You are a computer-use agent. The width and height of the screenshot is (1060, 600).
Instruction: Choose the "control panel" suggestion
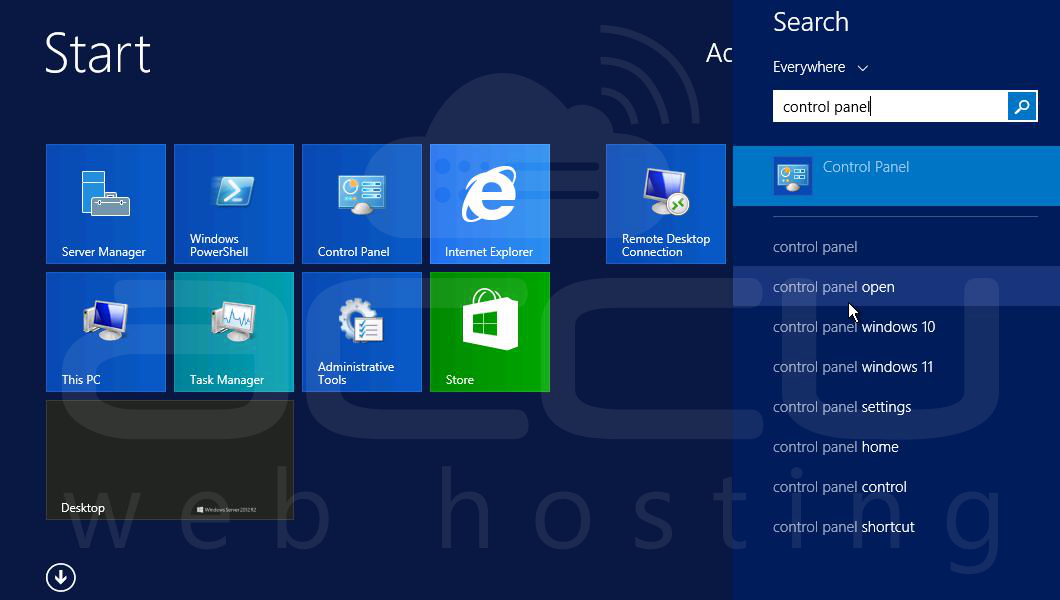click(896, 247)
